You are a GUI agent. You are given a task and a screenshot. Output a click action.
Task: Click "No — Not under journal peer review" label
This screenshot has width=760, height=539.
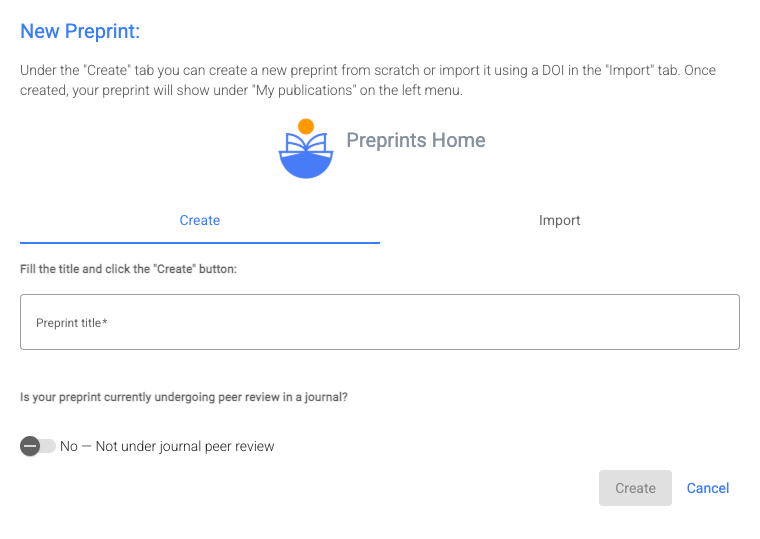[x=167, y=446]
